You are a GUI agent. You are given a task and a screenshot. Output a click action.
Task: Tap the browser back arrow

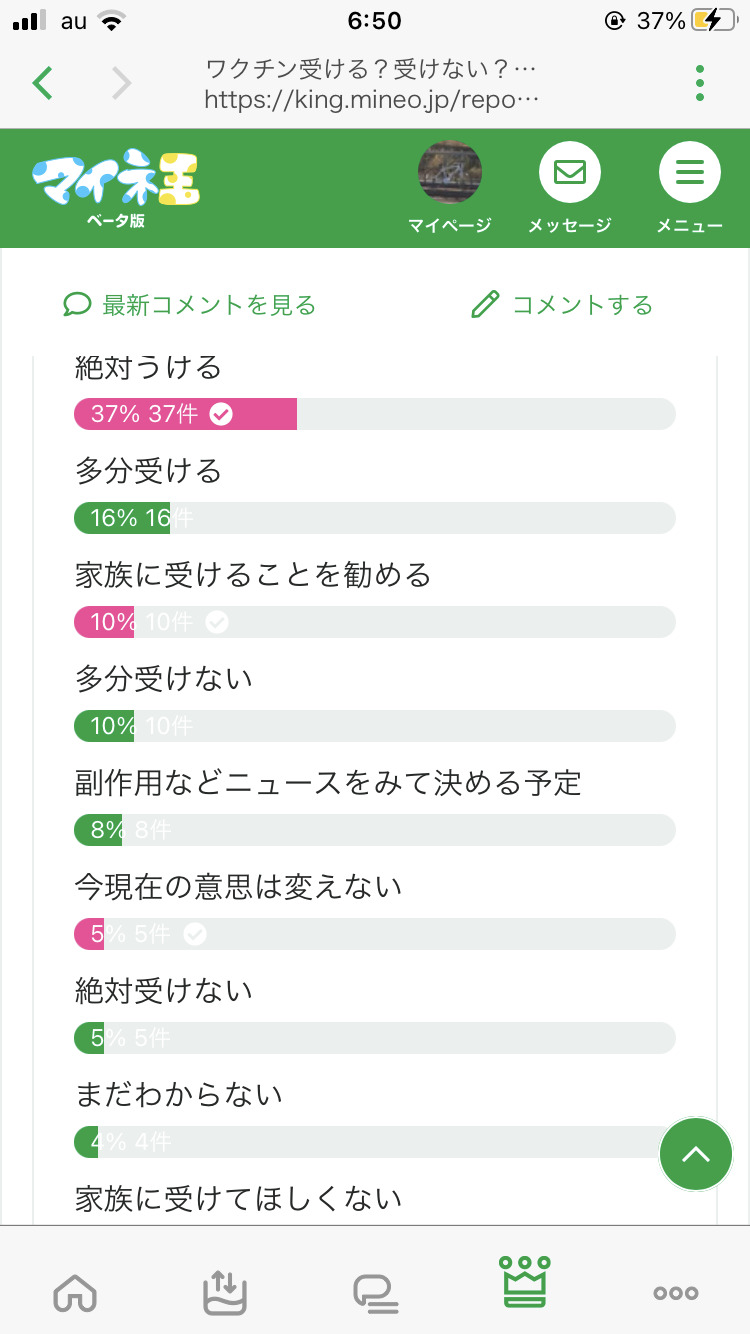coord(42,83)
